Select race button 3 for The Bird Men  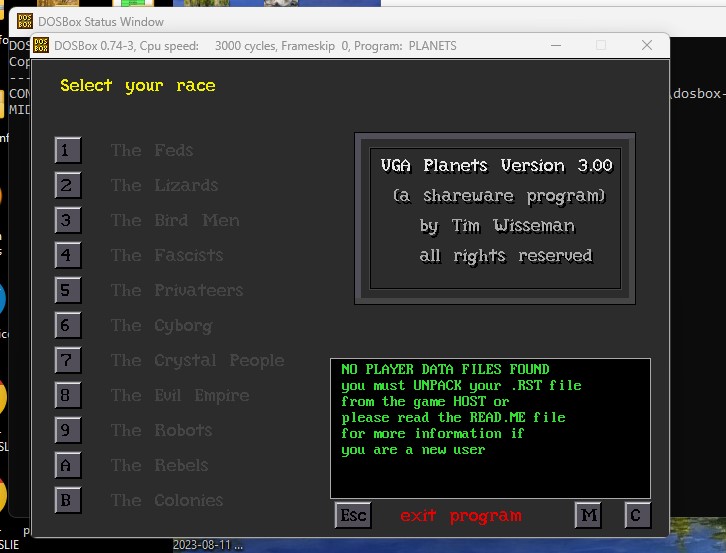(68, 220)
